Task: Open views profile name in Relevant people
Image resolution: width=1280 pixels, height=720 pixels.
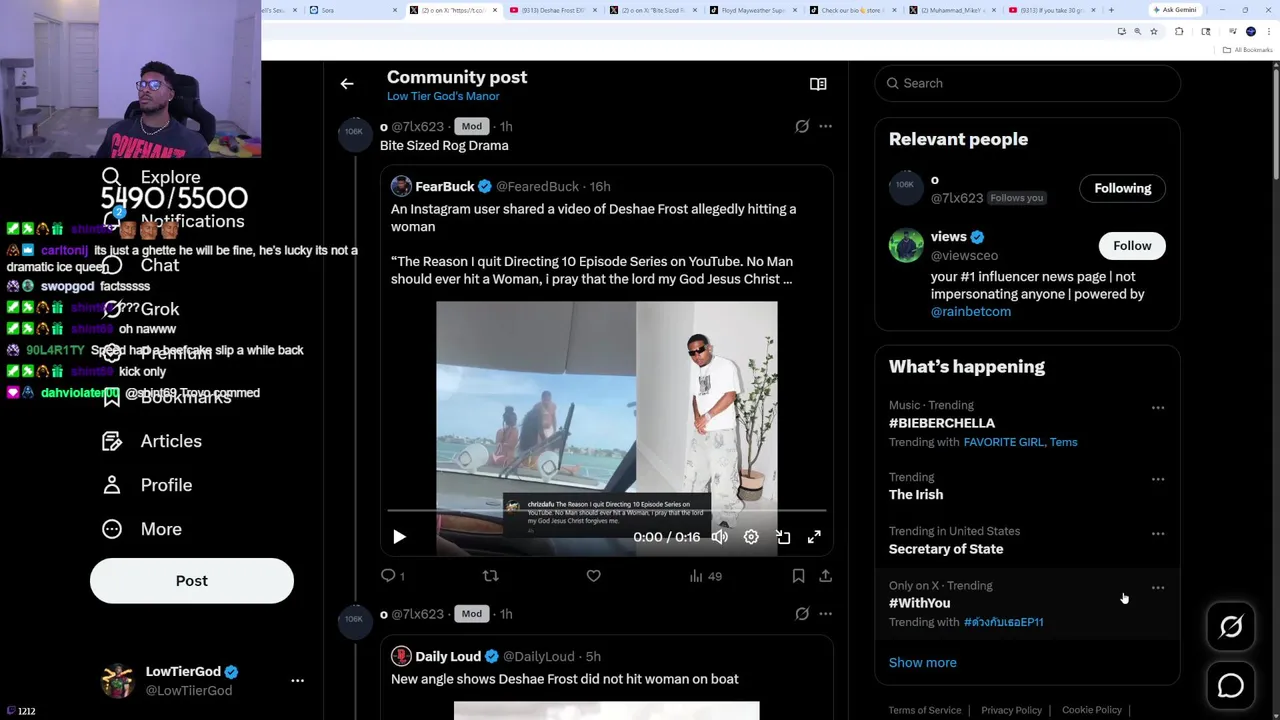Action: 948,237
